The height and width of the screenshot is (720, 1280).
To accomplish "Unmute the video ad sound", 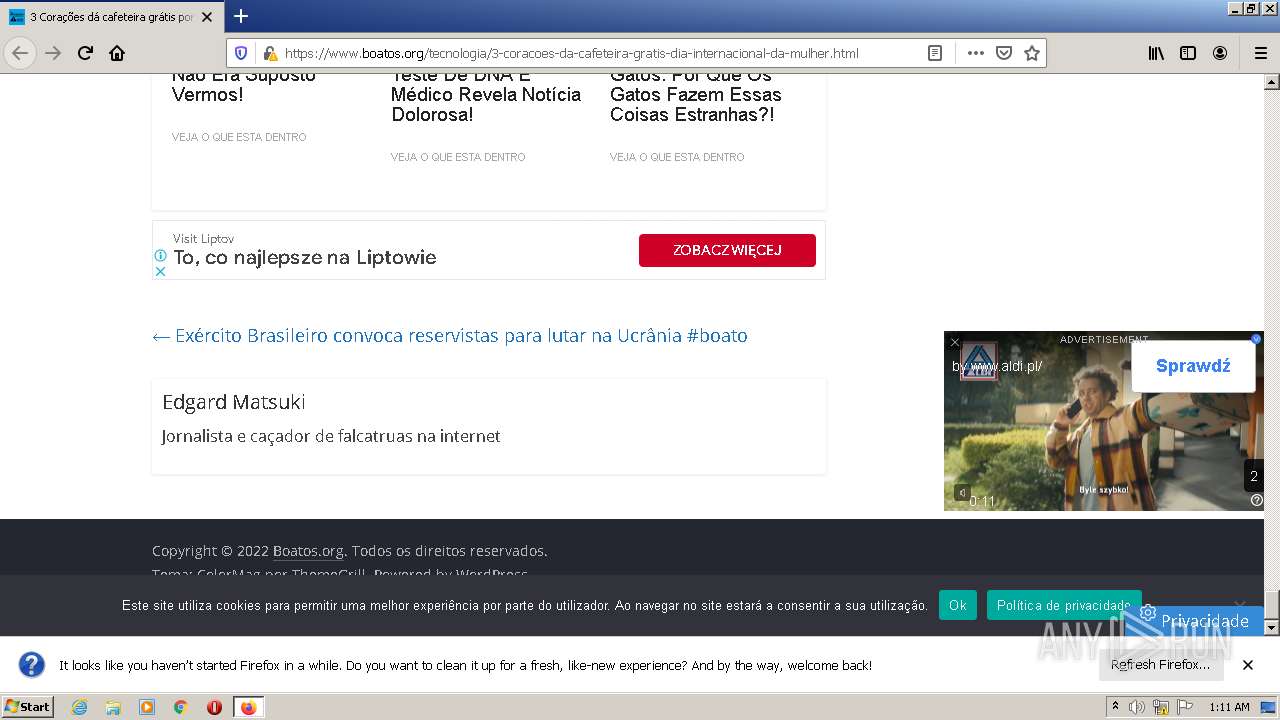I will coord(961,492).
